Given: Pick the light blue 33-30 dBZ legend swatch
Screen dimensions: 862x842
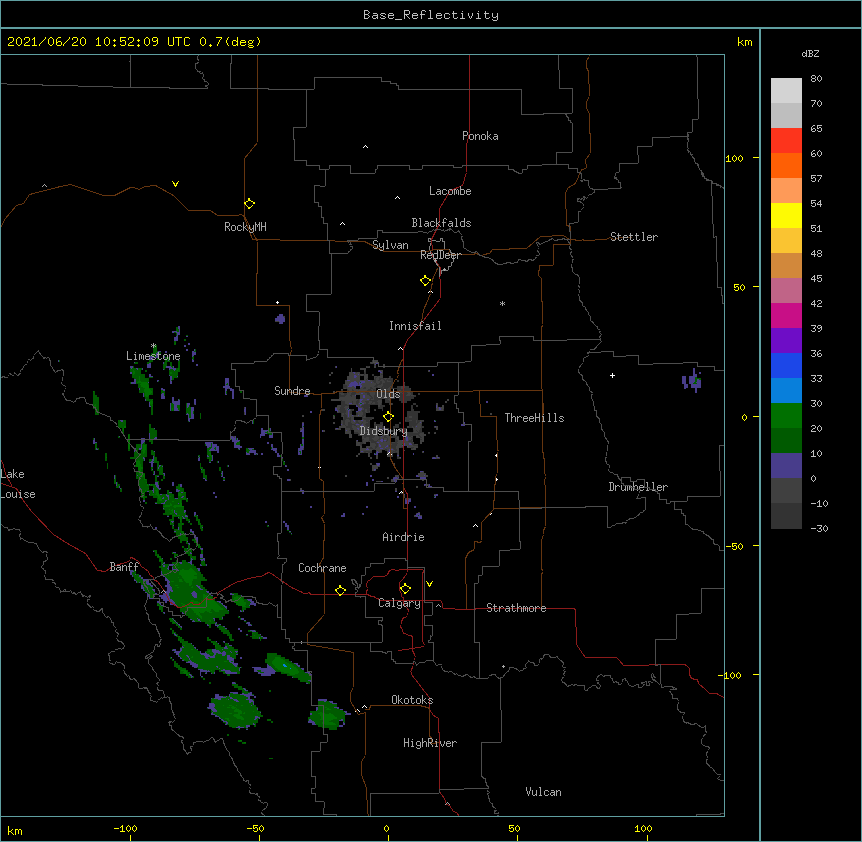Looking at the screenshot, I should (786, 391).
